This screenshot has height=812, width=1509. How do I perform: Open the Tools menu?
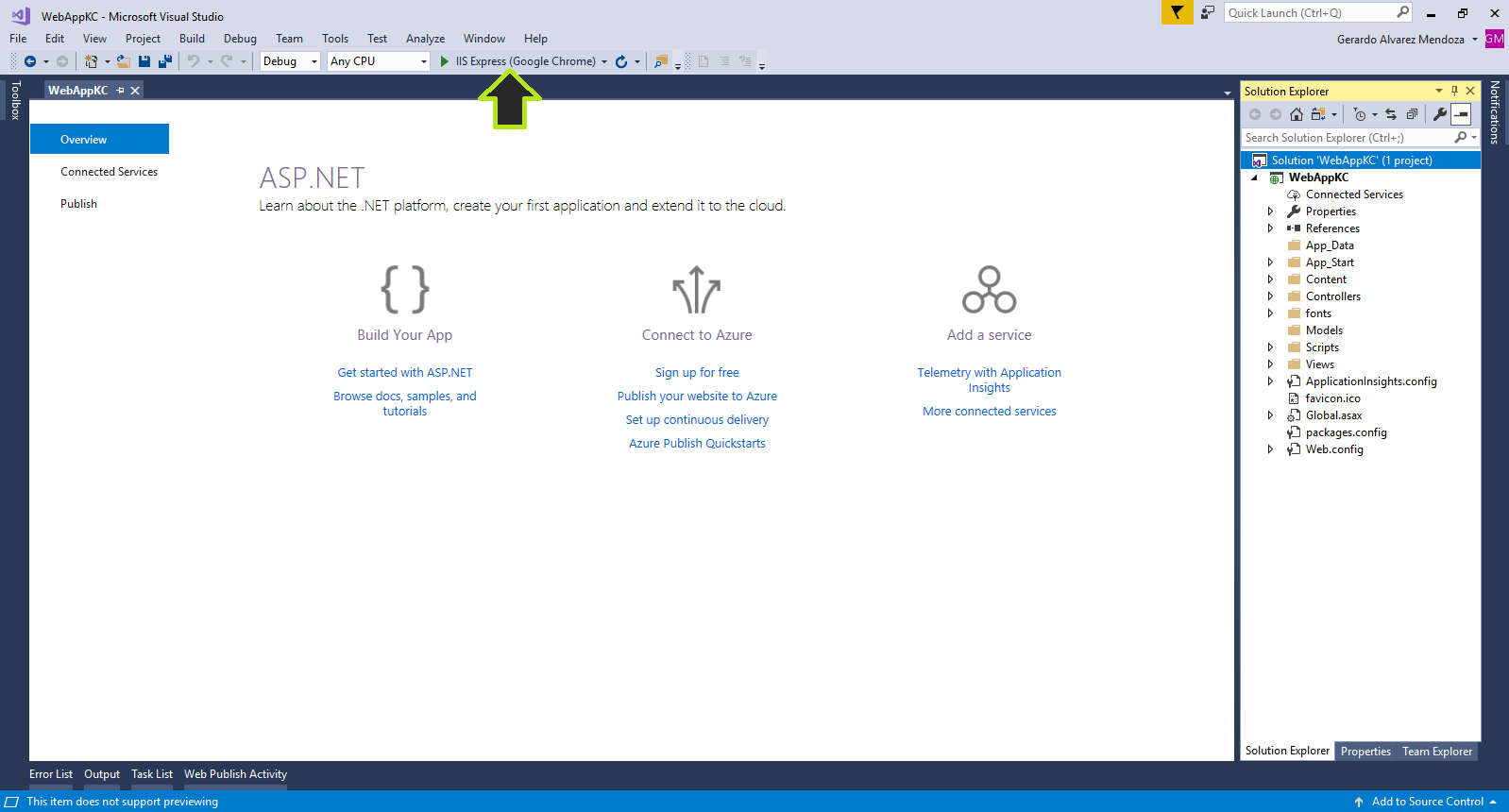(335, 39)
